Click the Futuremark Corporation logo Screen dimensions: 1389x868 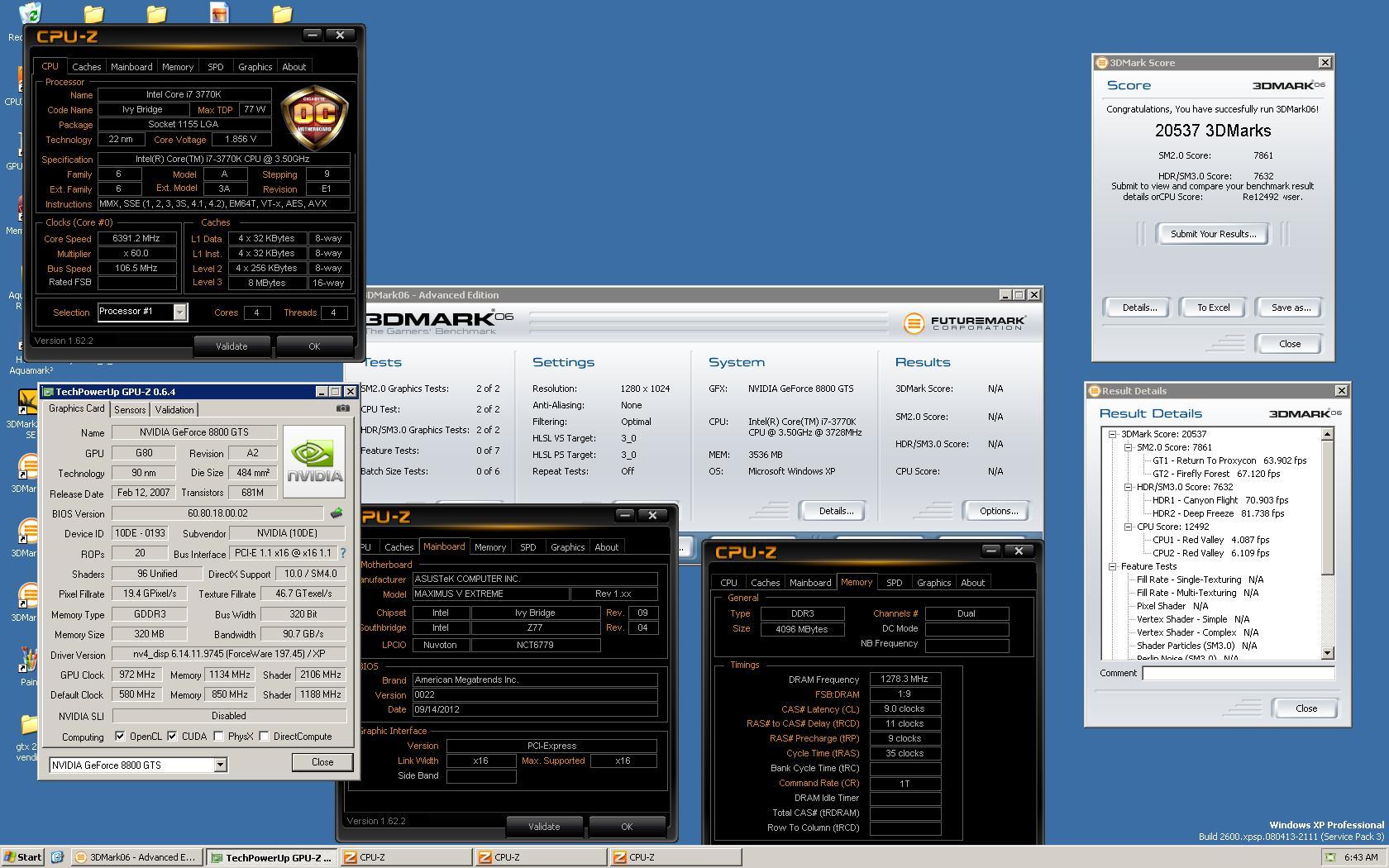click(x=965, y=323)
